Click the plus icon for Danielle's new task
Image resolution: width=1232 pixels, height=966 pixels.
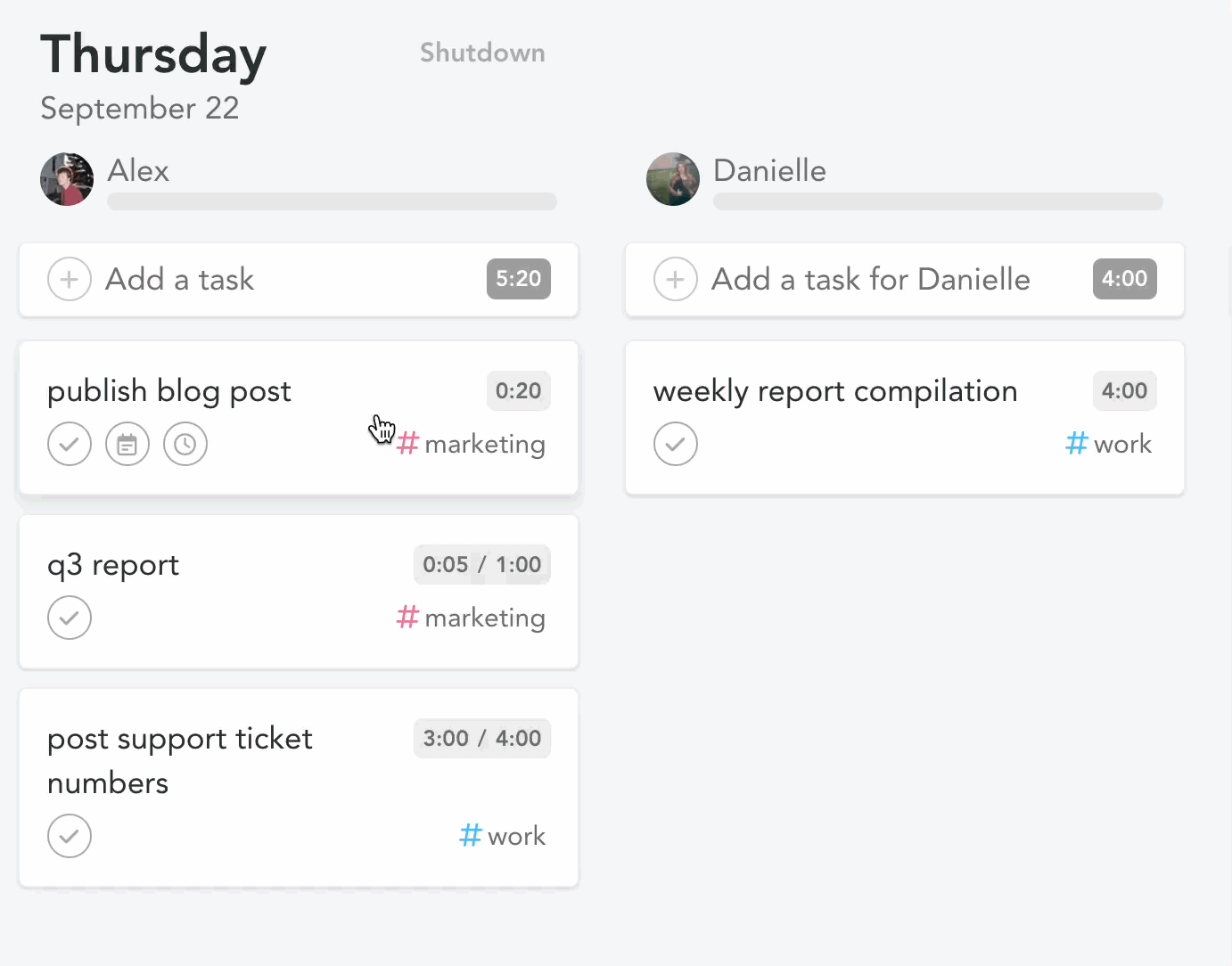(x=676, y=280)
